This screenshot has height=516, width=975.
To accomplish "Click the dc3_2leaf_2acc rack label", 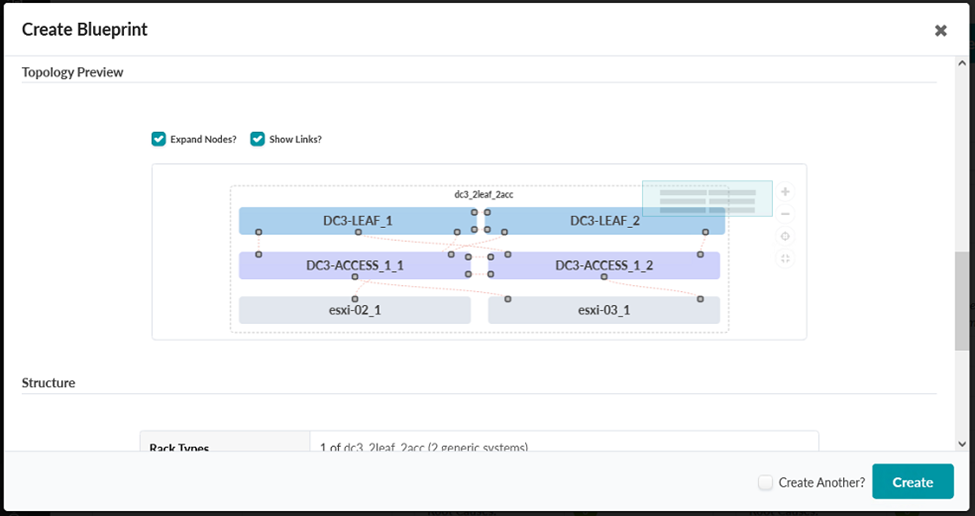I will click(484, 194).
